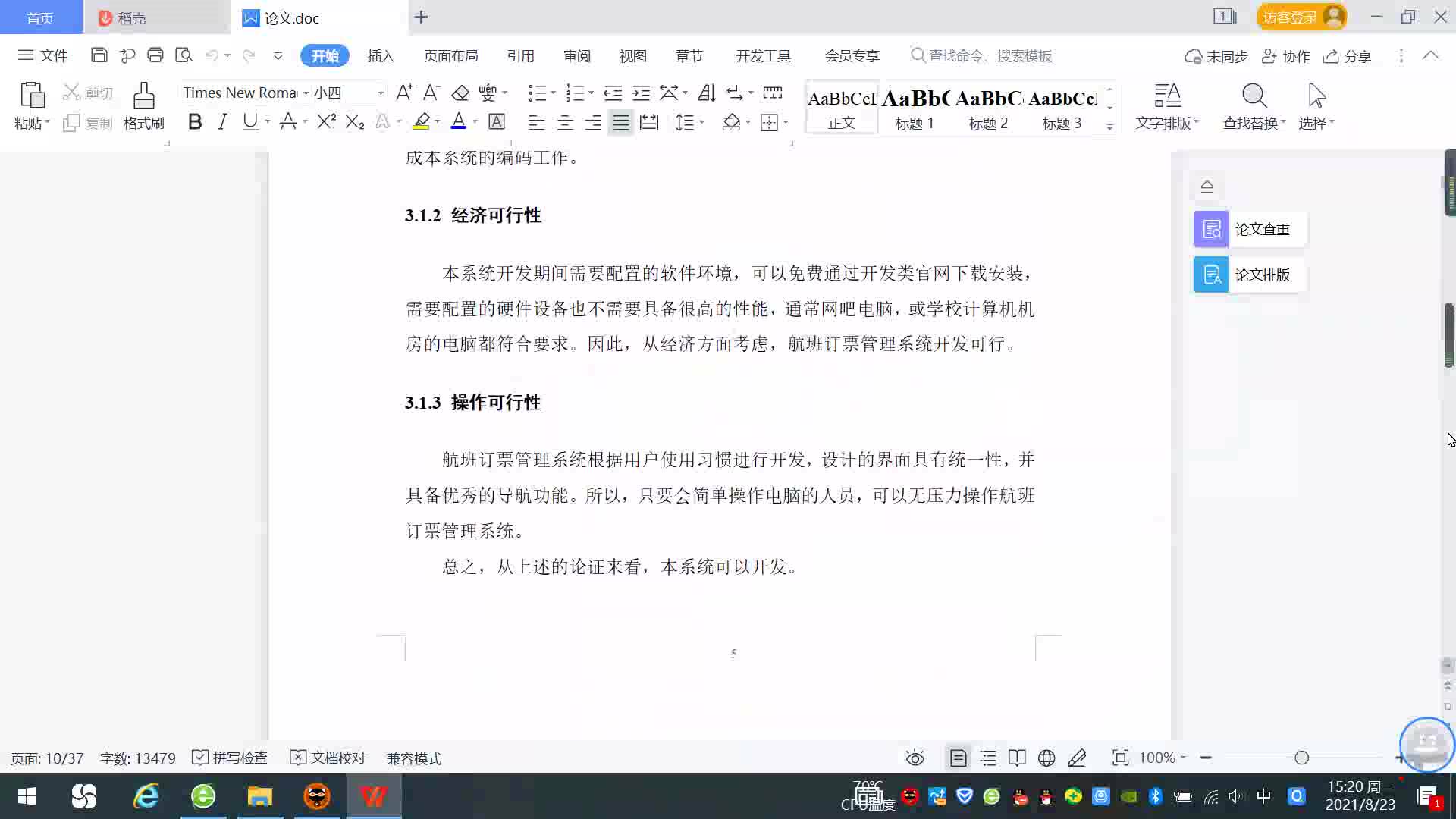Switch to 审阅 tab
Screen dimensions: 1456x819
(576, 55)
